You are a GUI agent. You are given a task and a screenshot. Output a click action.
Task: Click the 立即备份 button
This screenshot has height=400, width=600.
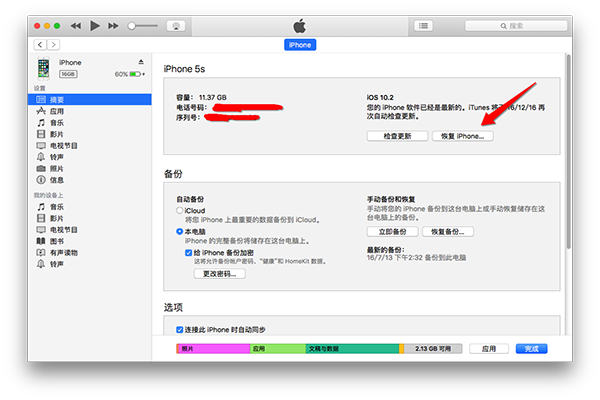tap(393, 232)
